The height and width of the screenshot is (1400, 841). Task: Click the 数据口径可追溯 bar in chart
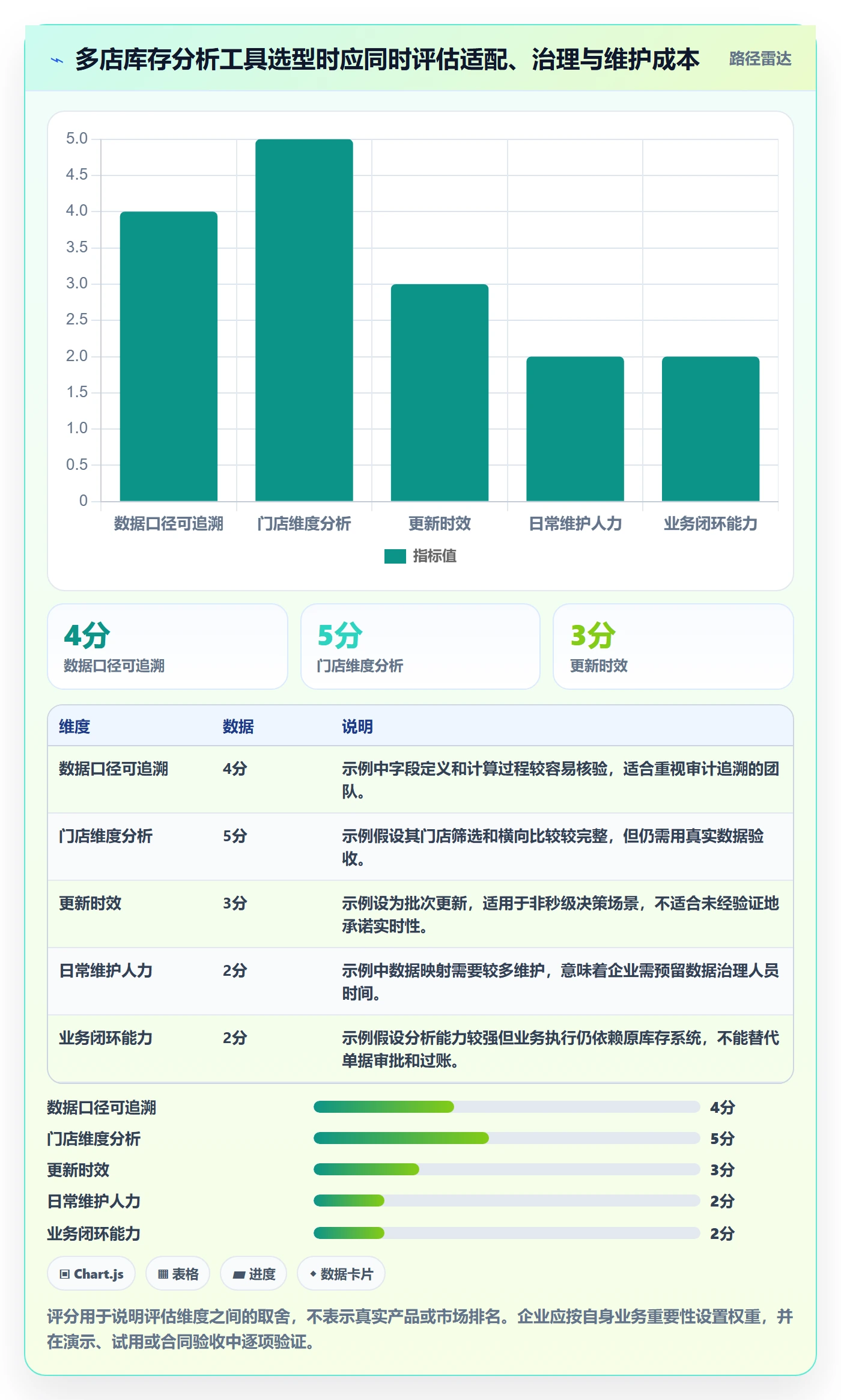coord(169,356)
